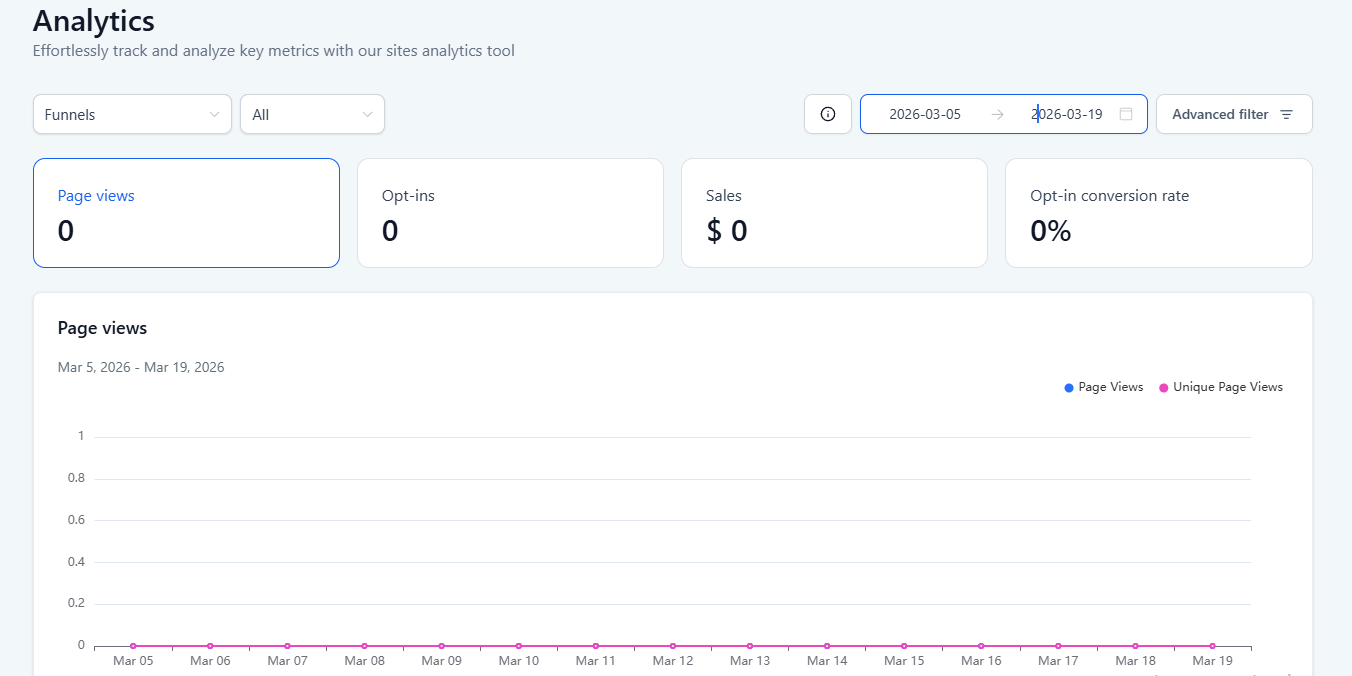This screenshot has height=676, width=1352.
Task: Click the arrow between the two dates
Action: pos(997,114)
